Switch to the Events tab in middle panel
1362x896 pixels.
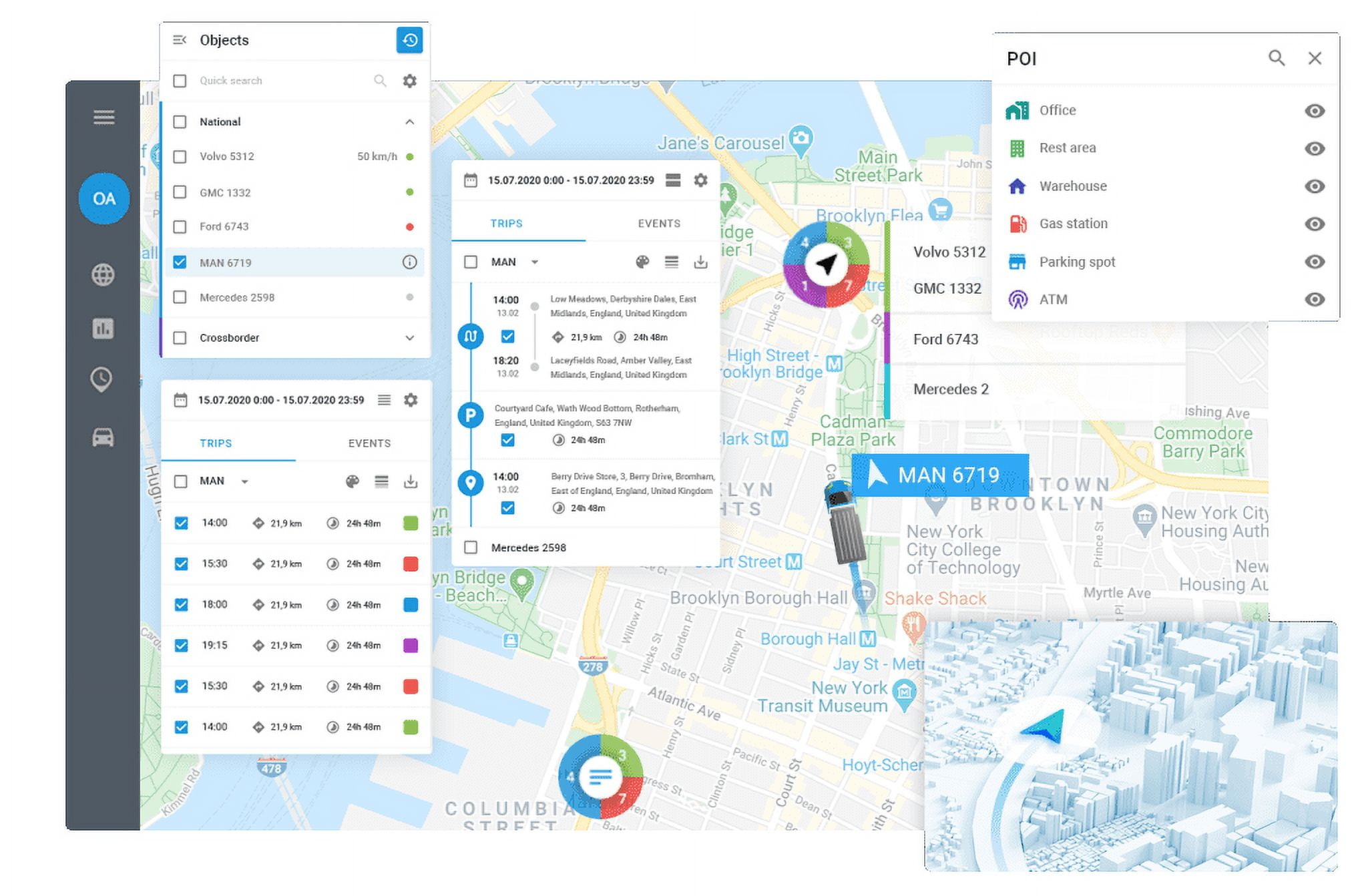[658, 224]
